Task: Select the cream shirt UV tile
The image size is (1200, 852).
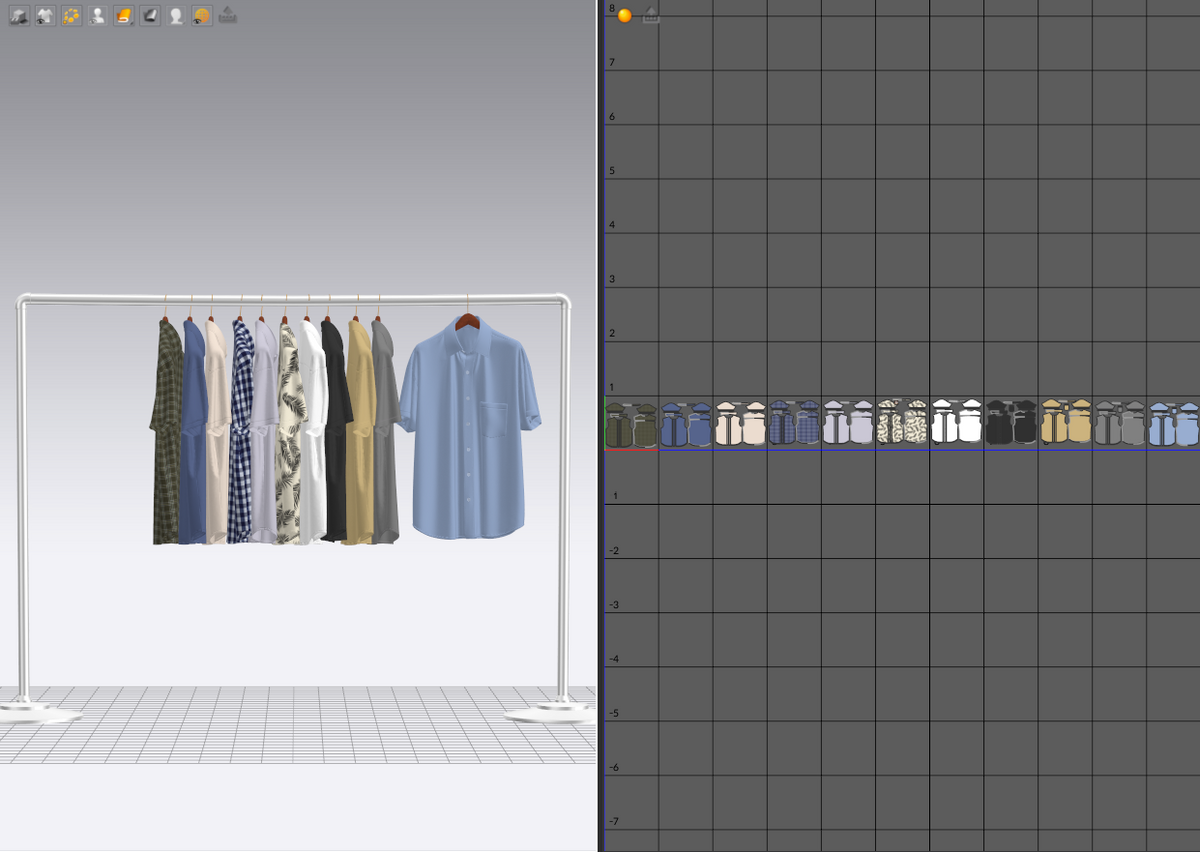Action: click(x=740, y=423)
